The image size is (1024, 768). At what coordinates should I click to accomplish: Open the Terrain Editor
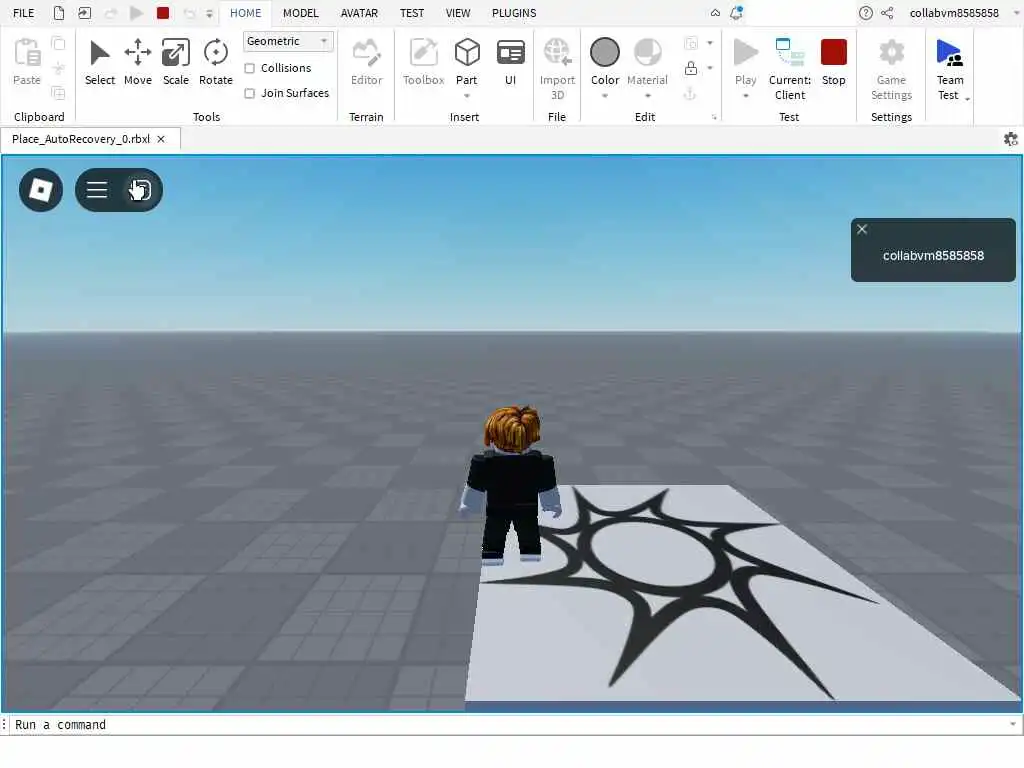[366, 53]
